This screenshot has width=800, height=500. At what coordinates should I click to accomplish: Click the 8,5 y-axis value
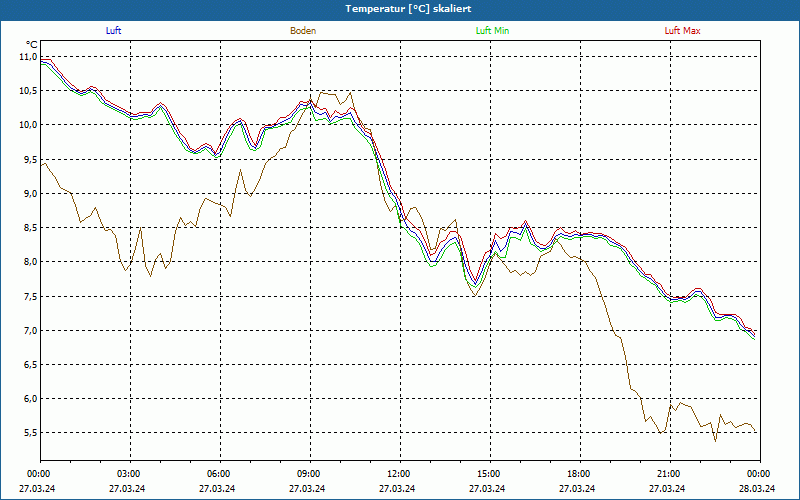[x=31, y=228]
